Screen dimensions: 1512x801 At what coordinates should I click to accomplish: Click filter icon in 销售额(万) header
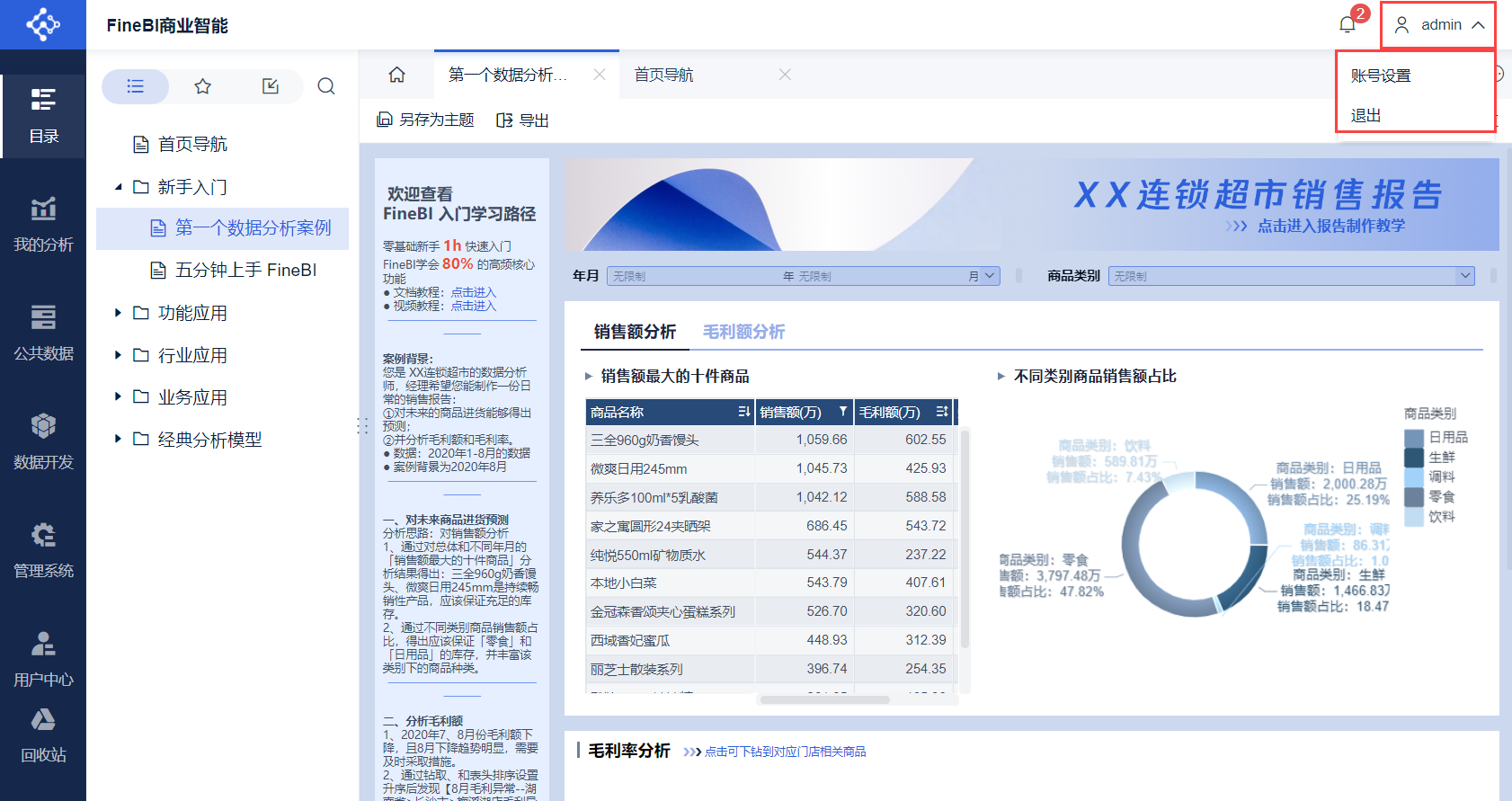[843, 412]
